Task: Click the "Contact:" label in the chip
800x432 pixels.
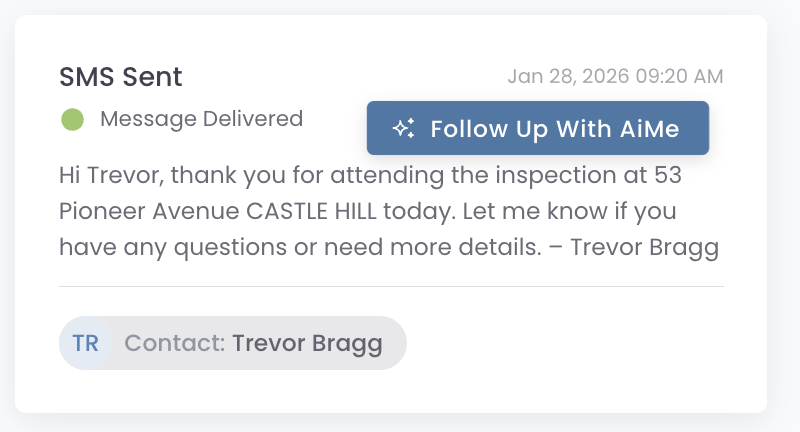Action: pos(175,344)
